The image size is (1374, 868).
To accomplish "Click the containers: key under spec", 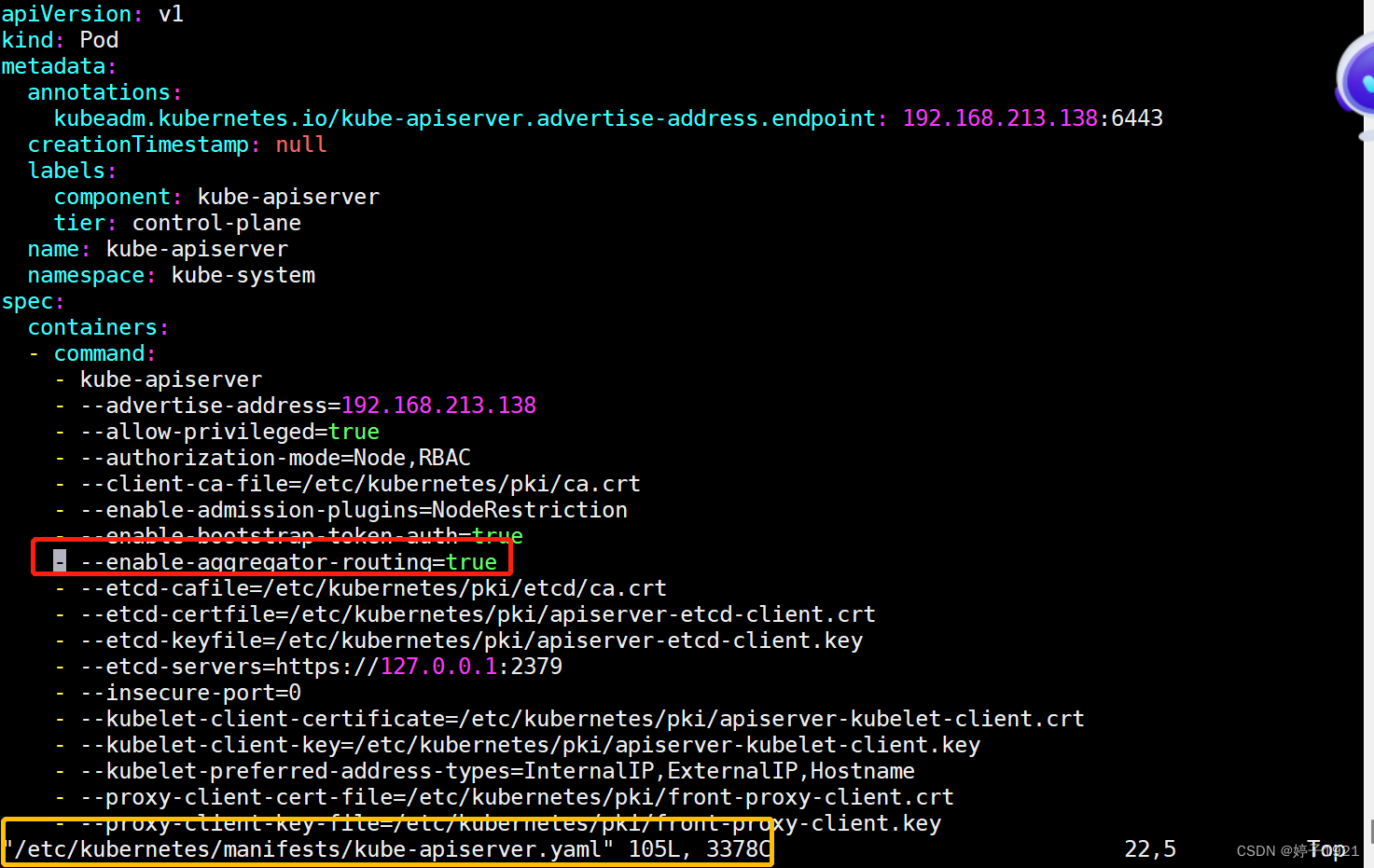I will point(96,326).
